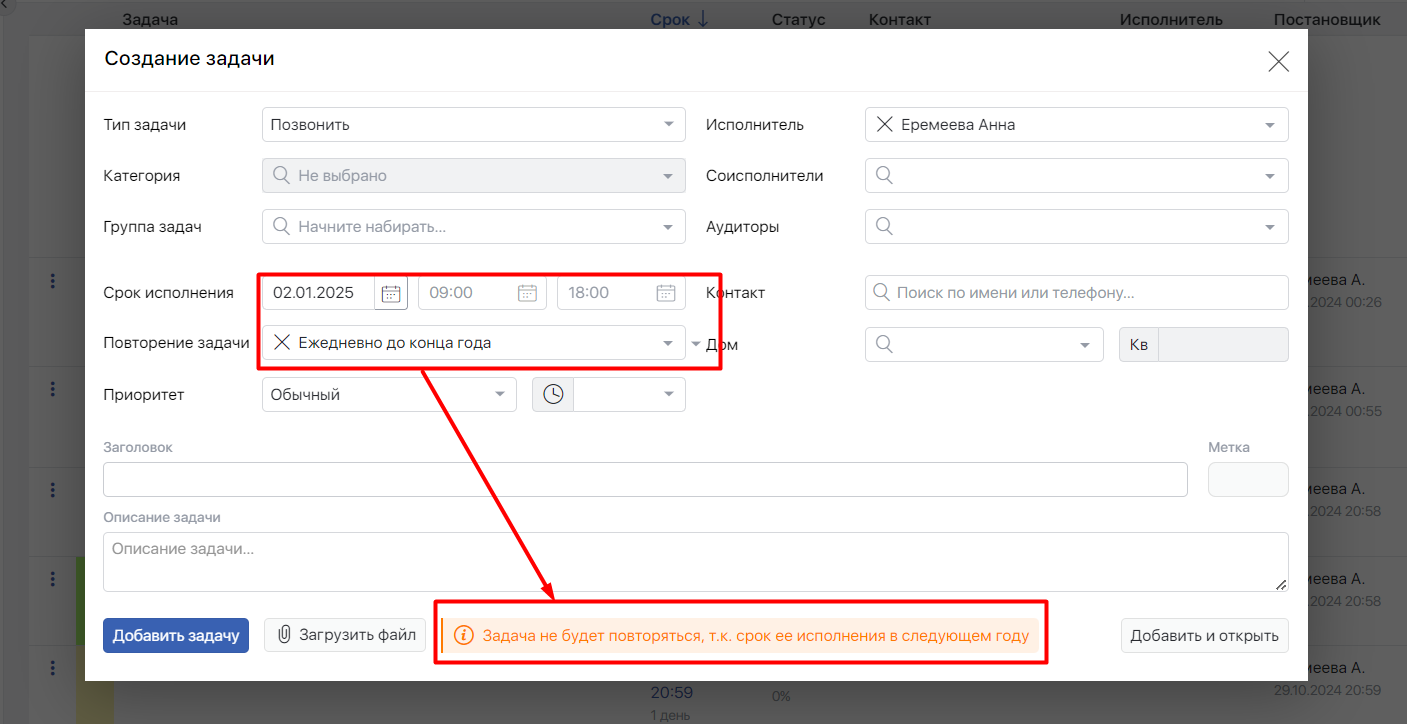The image size is (1407, 724).
Task: Open the Аудиторы dropdown
Action: click(1270, 227)
